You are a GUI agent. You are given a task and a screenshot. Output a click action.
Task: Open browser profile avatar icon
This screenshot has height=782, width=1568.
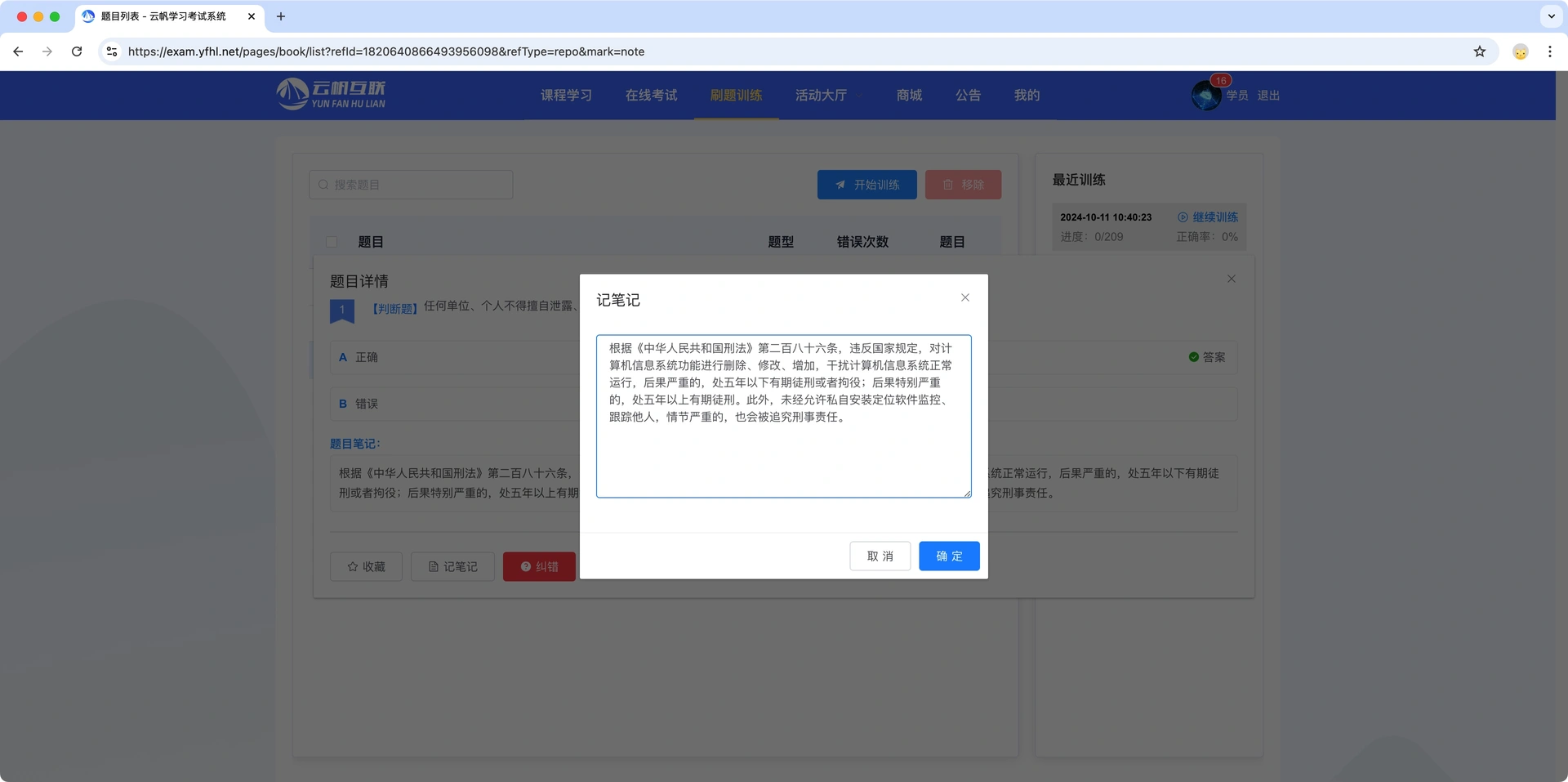tap(1521, 51)
